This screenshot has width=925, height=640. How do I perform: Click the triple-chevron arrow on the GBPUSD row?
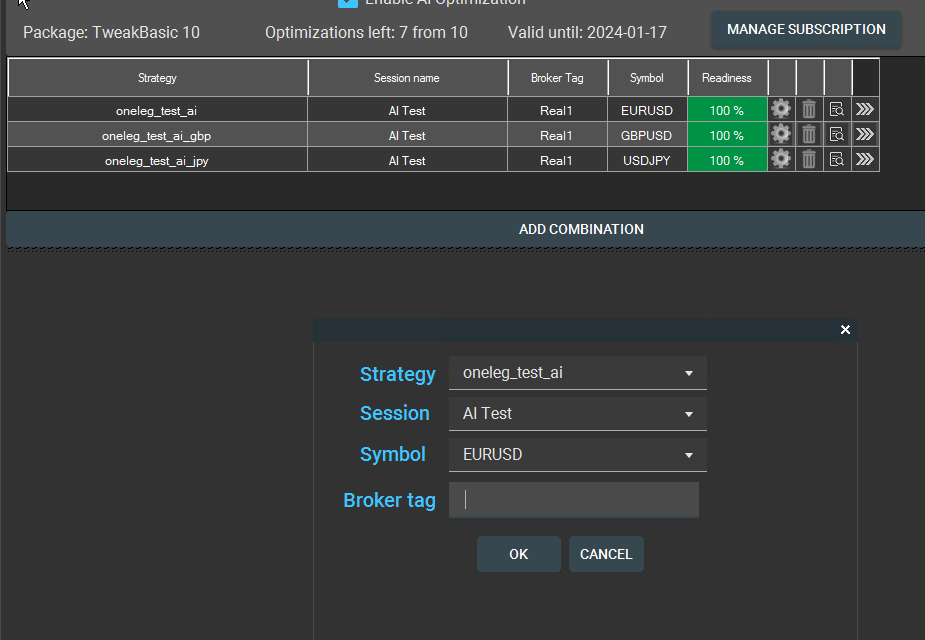865,135
